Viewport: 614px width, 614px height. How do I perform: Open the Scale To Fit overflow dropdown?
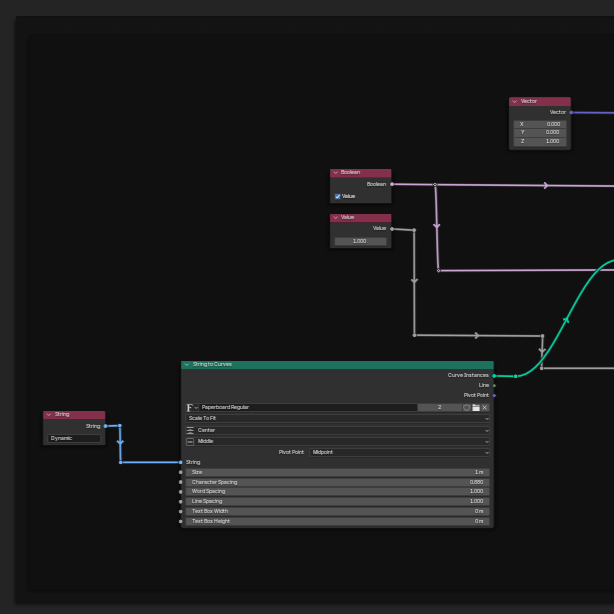click(338, 419)
